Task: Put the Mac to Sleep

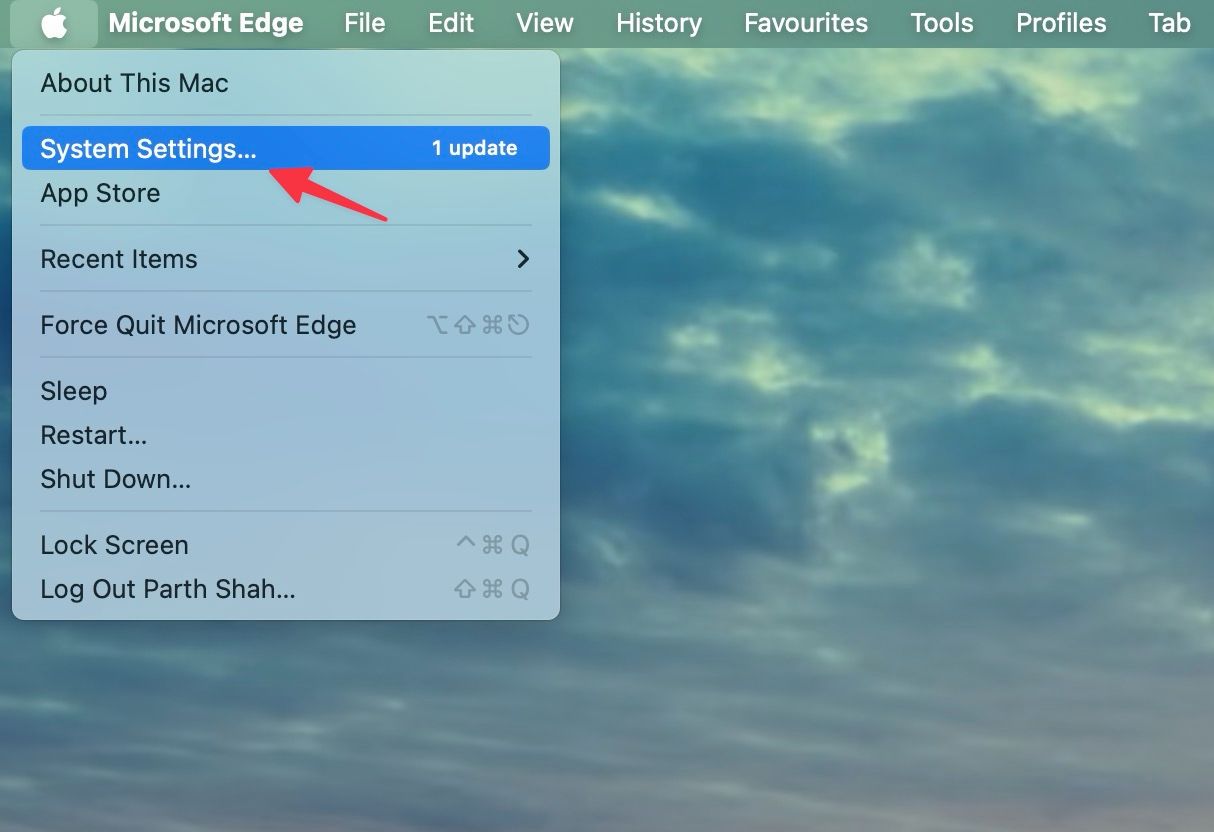Action: pyautogui.click(x=73, y=390)
